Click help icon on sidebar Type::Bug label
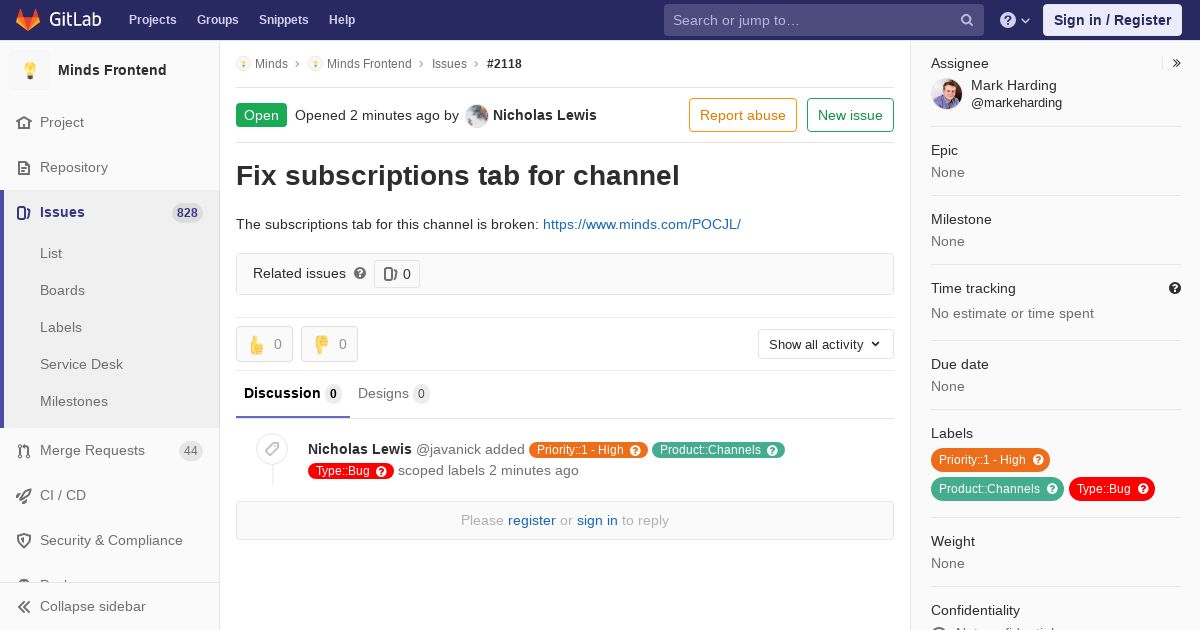Screen dimensions: 1200x630 point(1143,489)
